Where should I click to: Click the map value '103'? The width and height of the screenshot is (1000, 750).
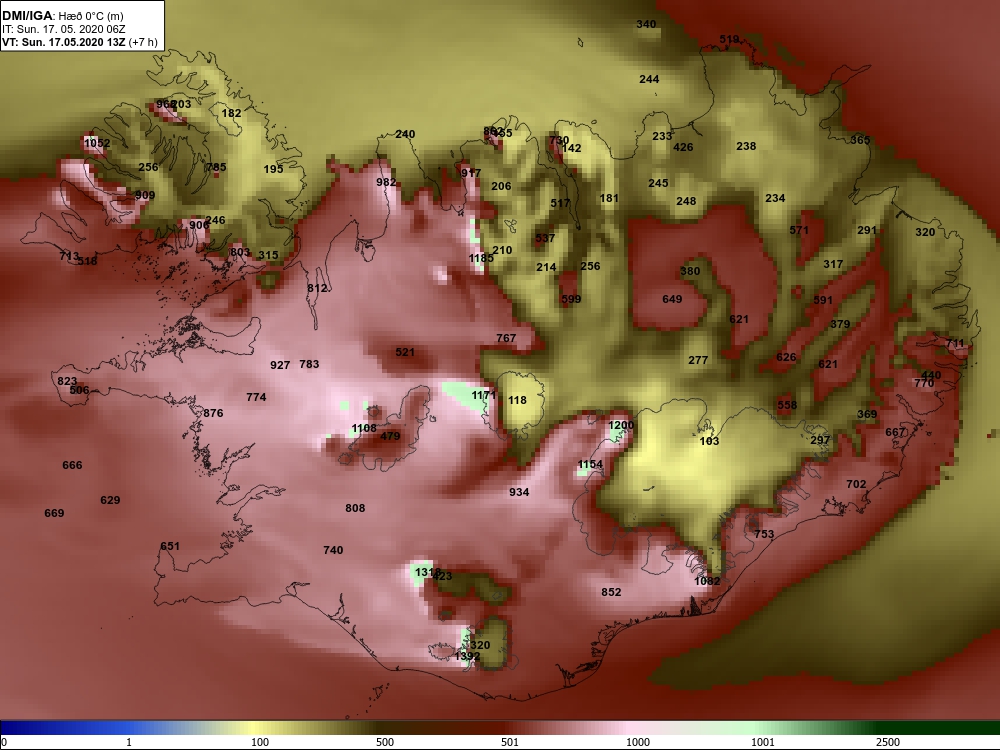[x=709, y=441]
